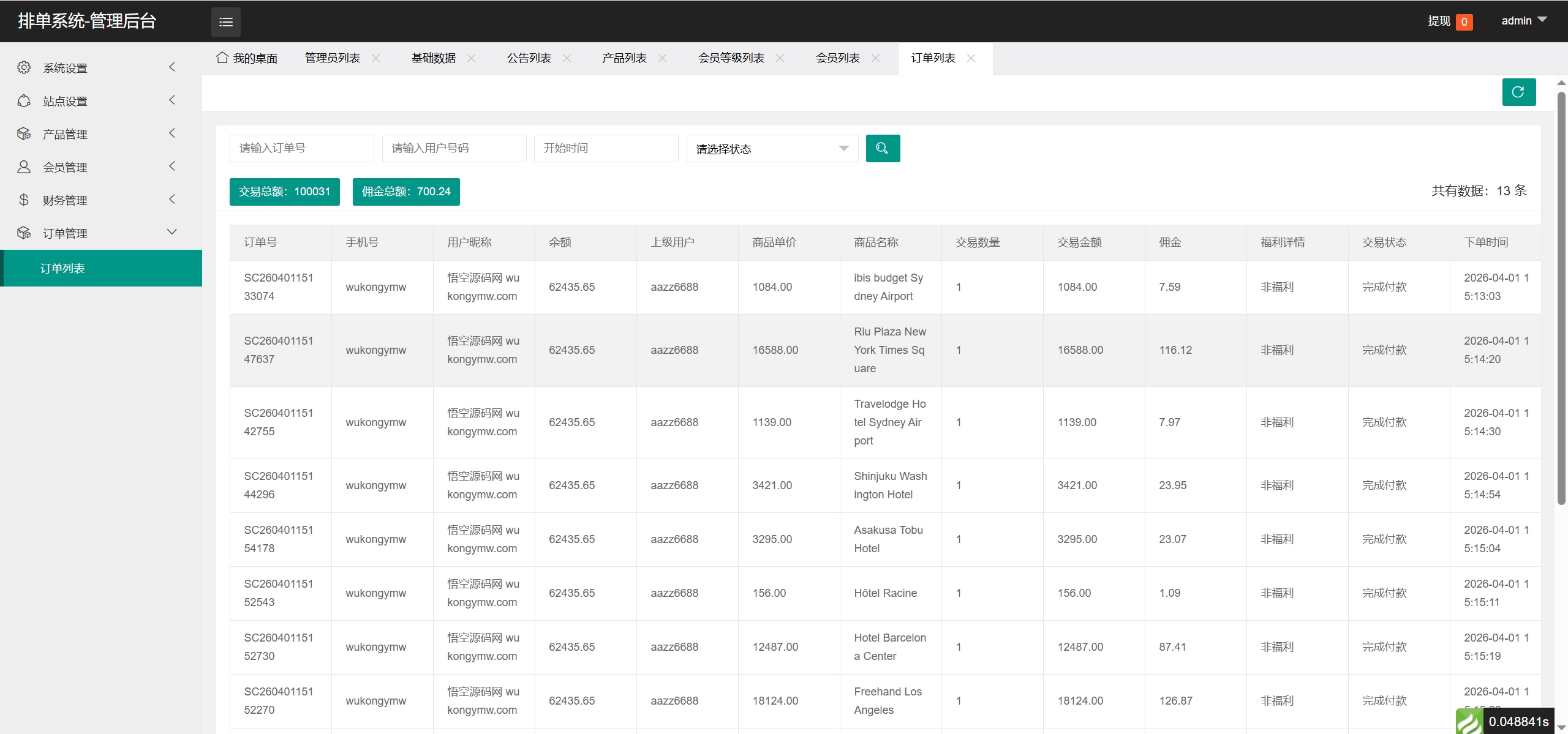Close the 管理员列表 tab
1568x734 pixels.
point(376,58)
